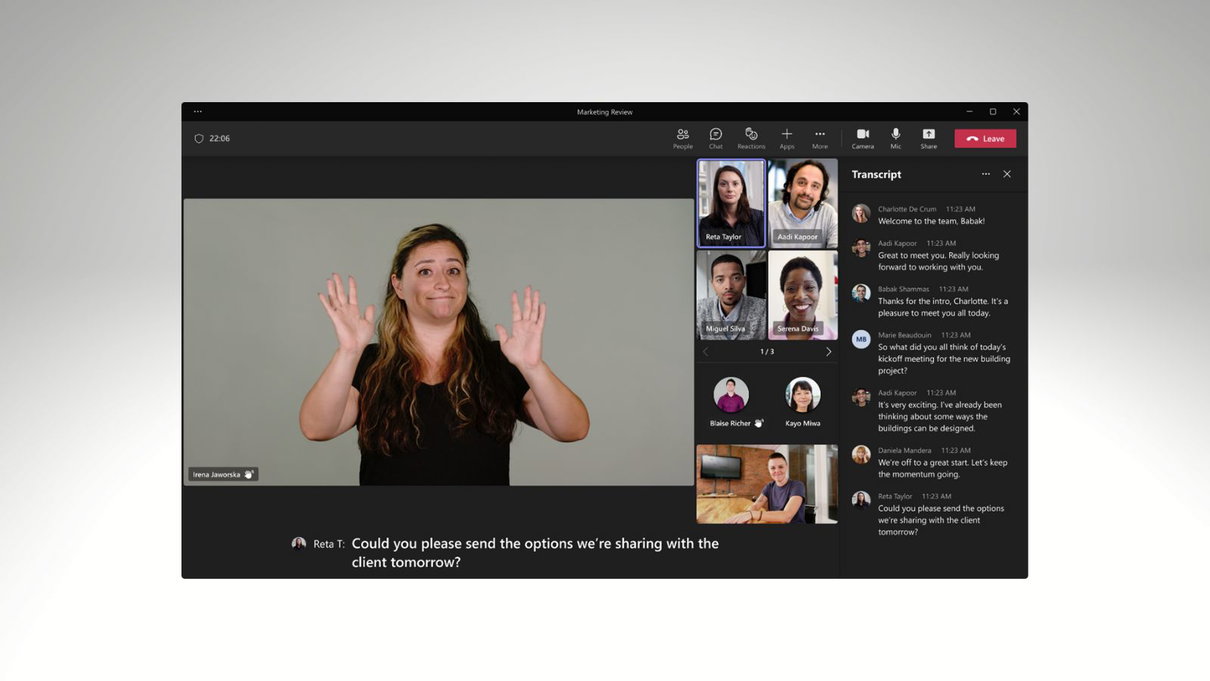Select Aadi Kapoor's video tile
This screenshot has height=681, width=1210.
pos(803,203)
